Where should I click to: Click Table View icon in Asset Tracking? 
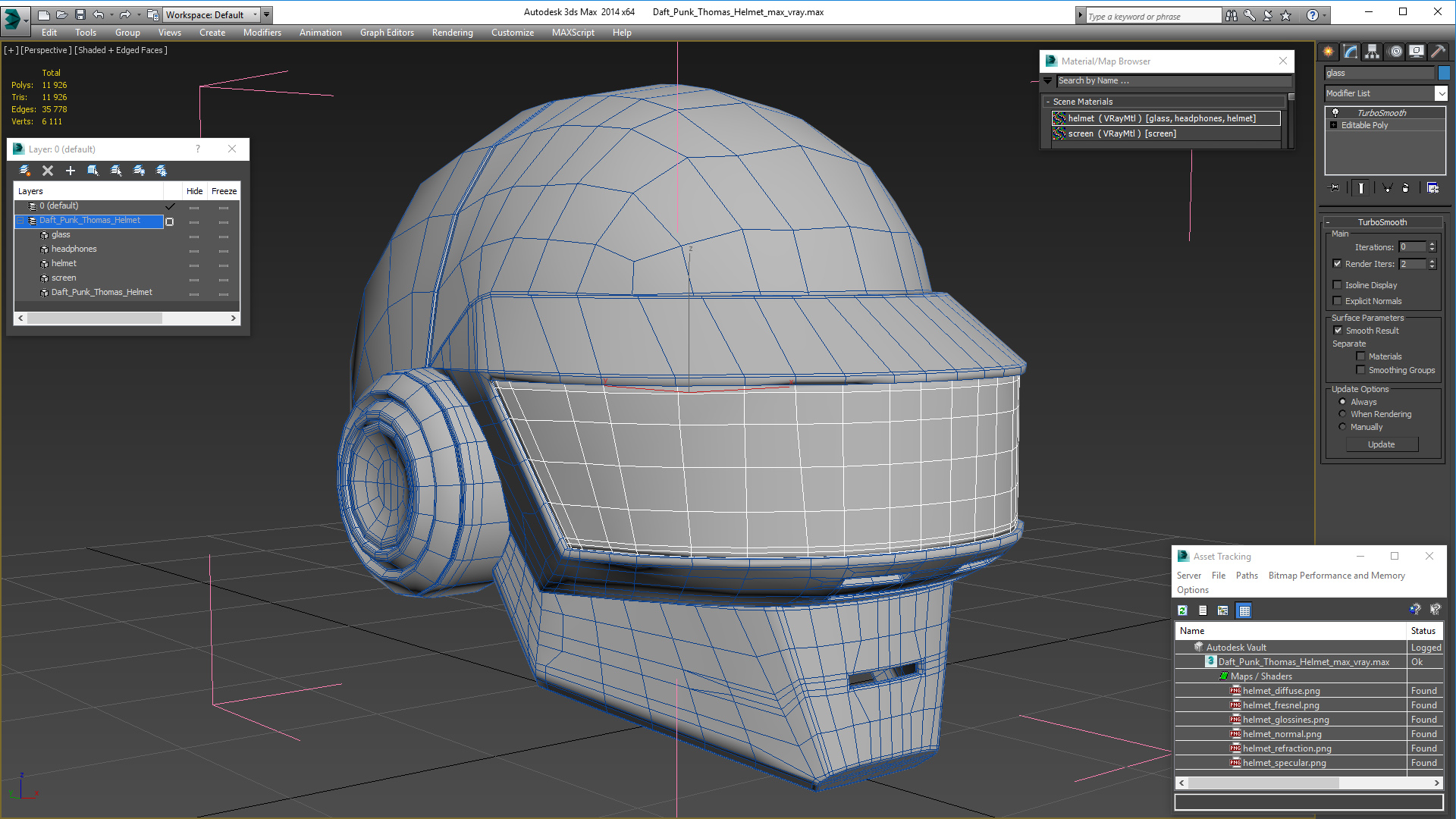[x=1244, y=610]
